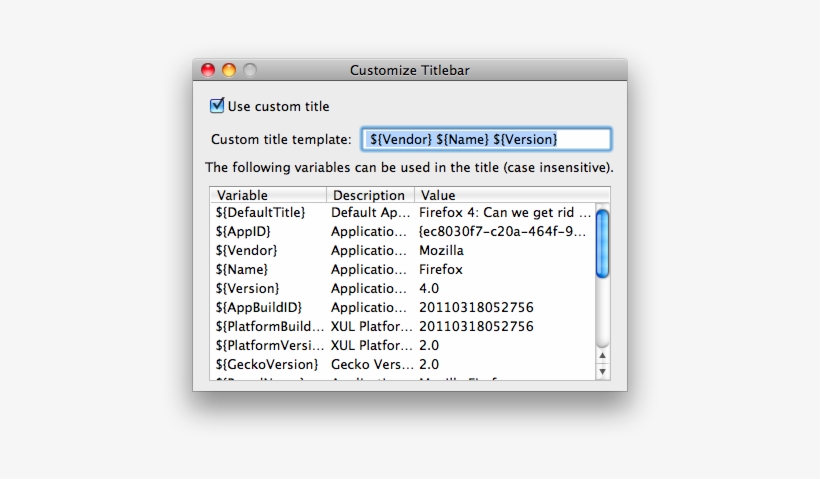The width and height of the screenshot is (820, 479).
Task: Click the Gecko Vers... description cell
Action: click(x=372, y=364)
